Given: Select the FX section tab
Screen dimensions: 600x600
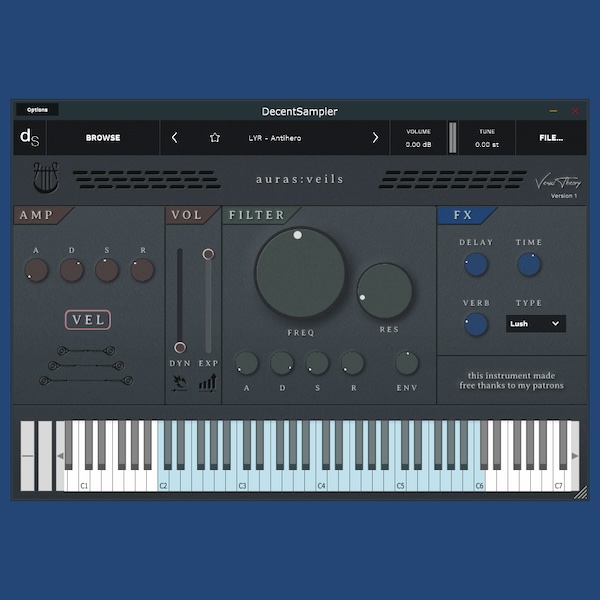Looking at the screenshot, I should coord(467,215).
